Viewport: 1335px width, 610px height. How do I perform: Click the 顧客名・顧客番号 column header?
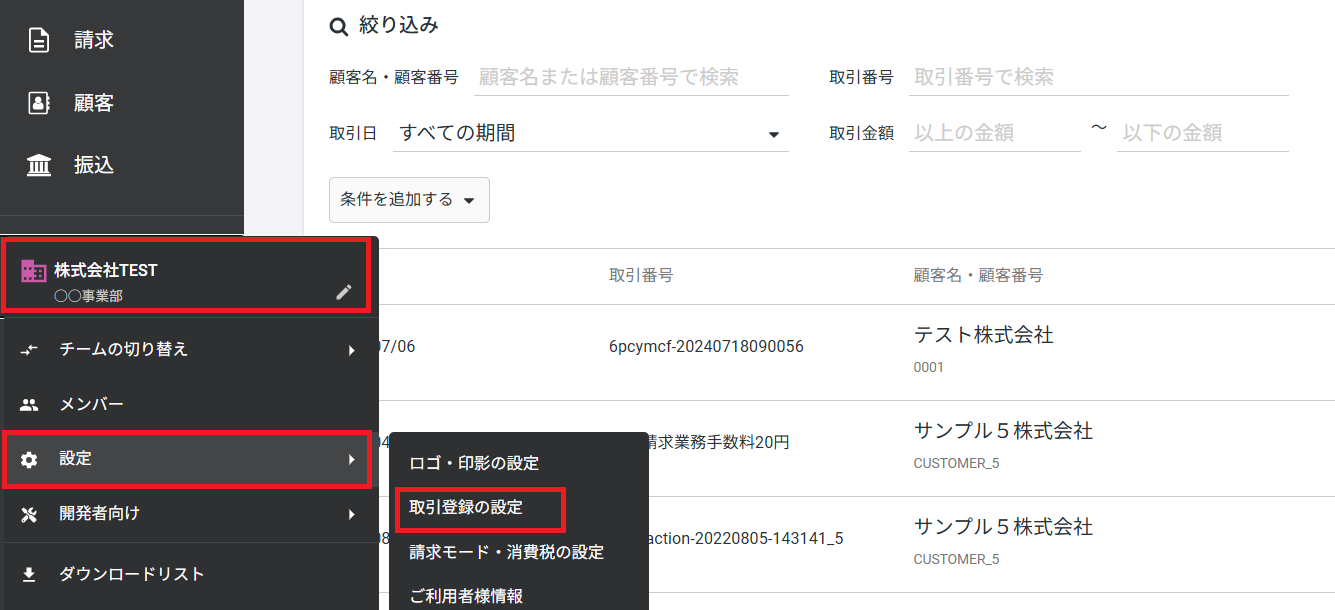[x=978, y=275]
